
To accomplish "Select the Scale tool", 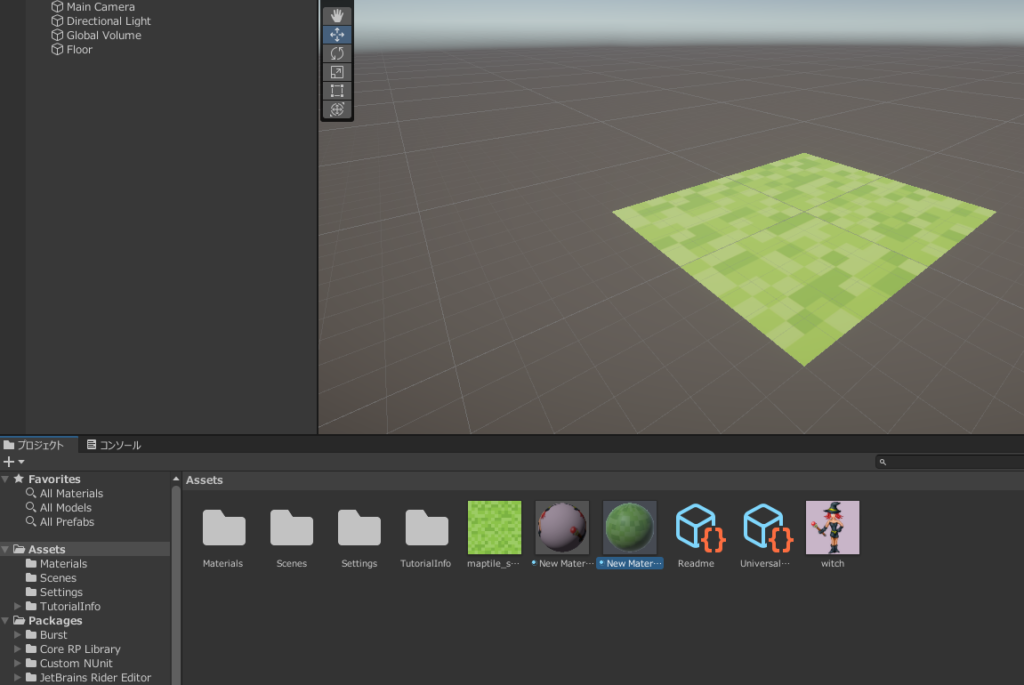I will click(x=337, y=72).
